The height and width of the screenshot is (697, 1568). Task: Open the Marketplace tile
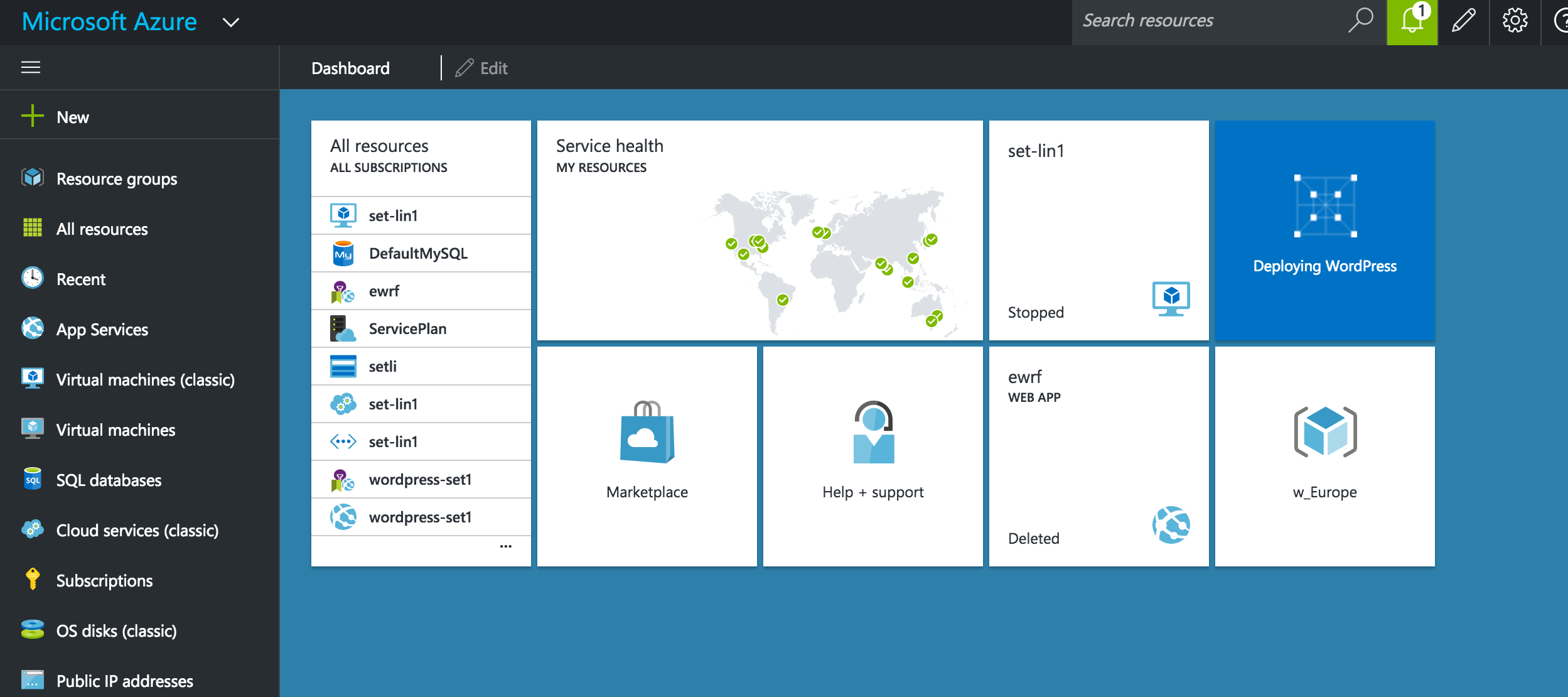(x=647, y=457)
